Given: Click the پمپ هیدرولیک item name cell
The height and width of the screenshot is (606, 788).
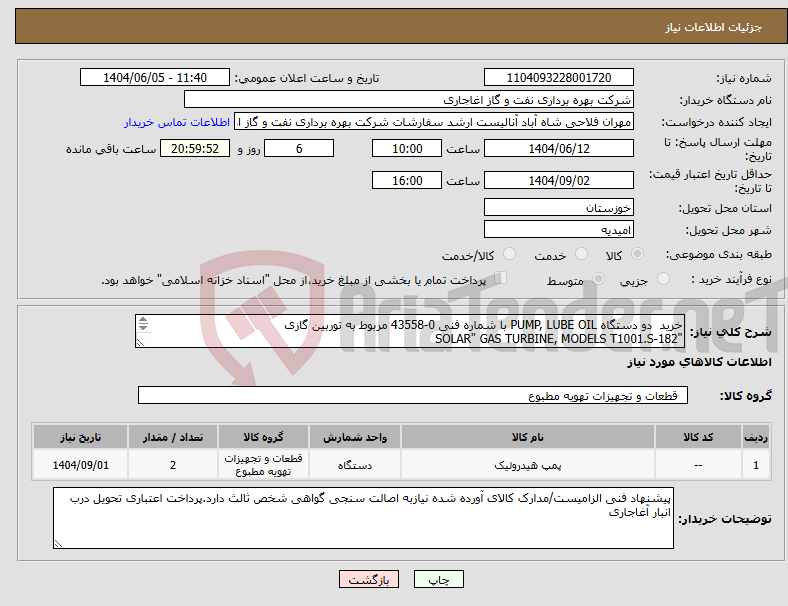Looking at the screenshot, I should [x=528, y=465].
